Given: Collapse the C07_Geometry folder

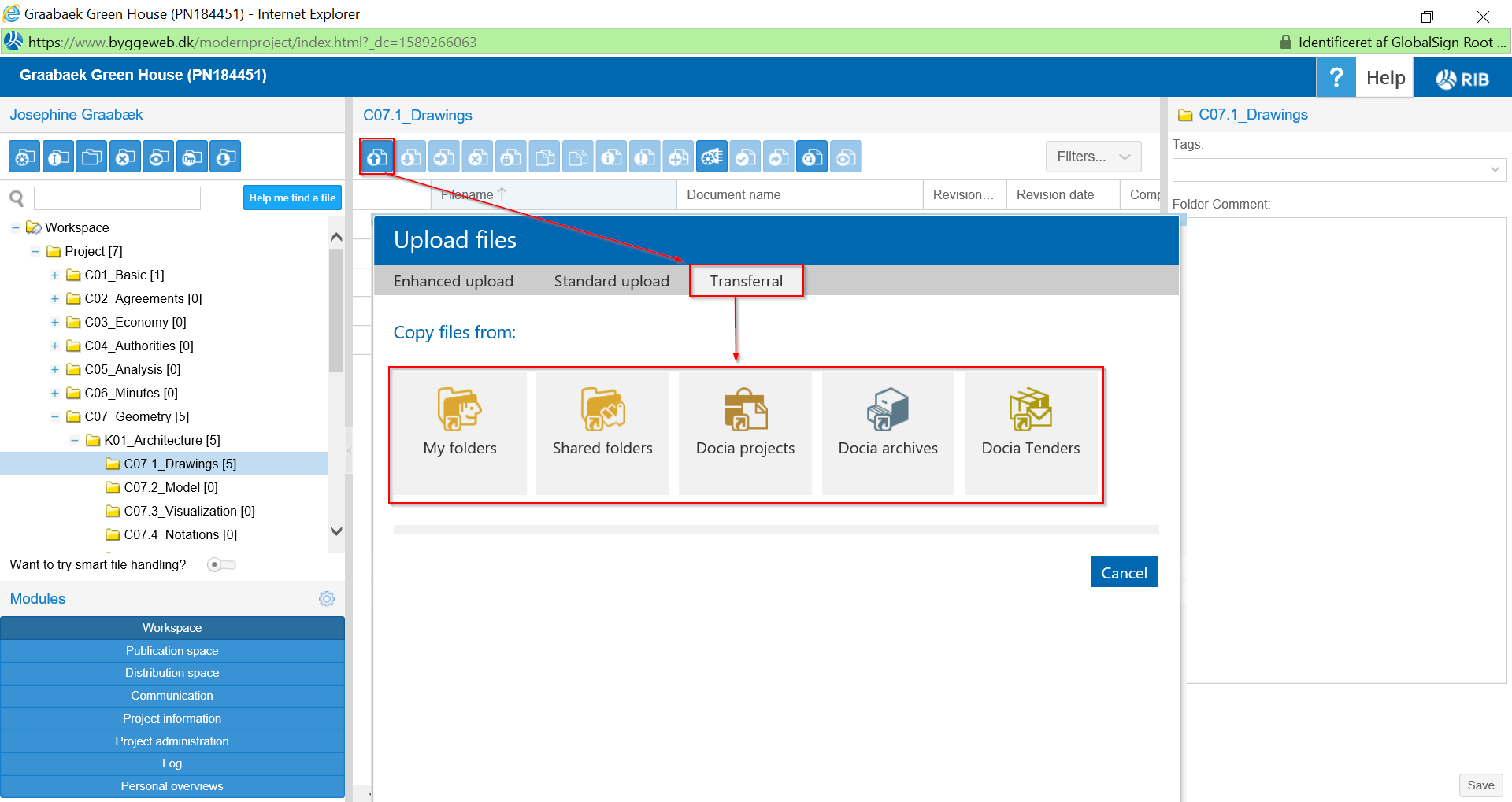Looking at the screenshot, I should 55,417.
